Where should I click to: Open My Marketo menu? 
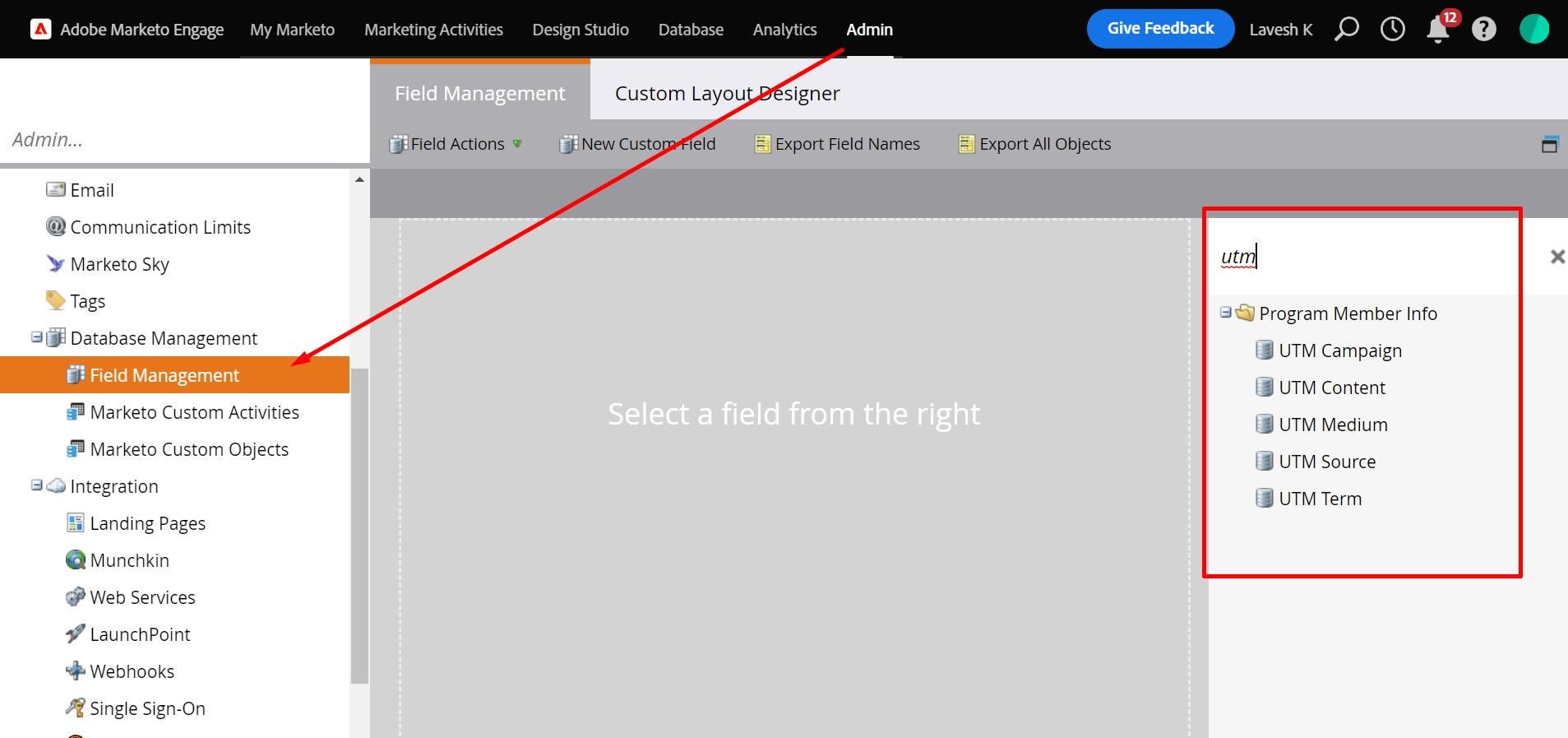click(x=292, y=30)
